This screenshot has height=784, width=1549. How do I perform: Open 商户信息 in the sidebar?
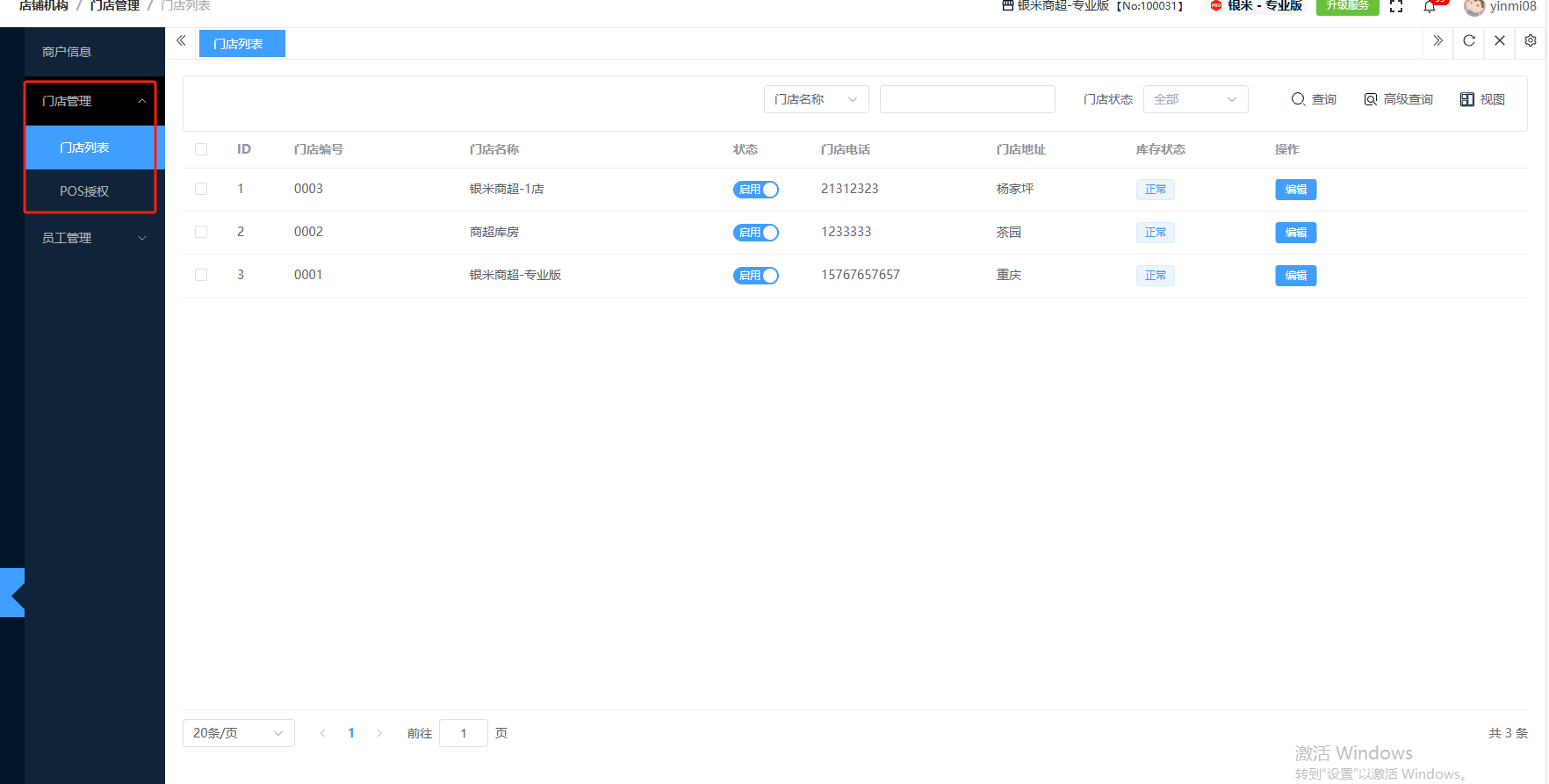68,52
